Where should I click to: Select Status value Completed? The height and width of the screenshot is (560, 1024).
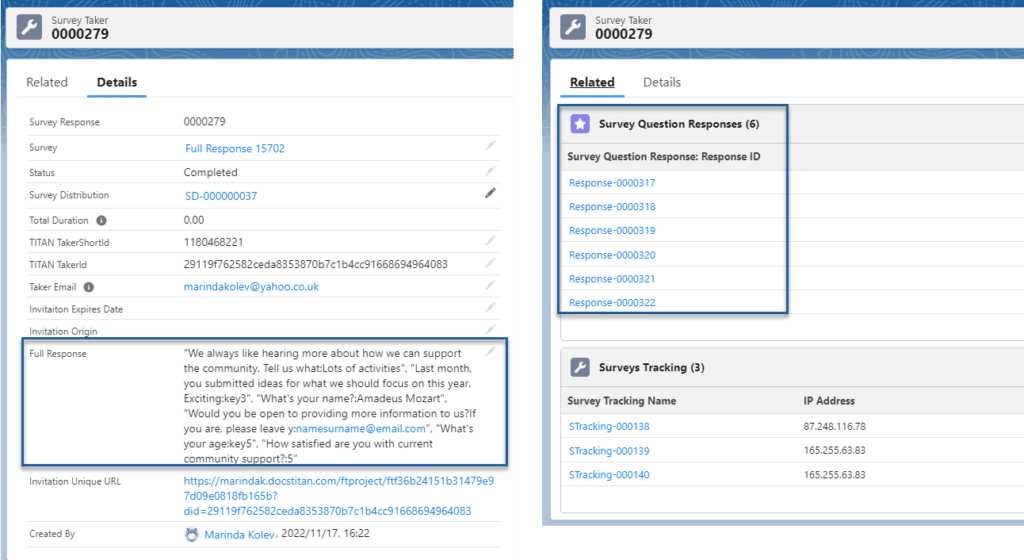point(210,172)
